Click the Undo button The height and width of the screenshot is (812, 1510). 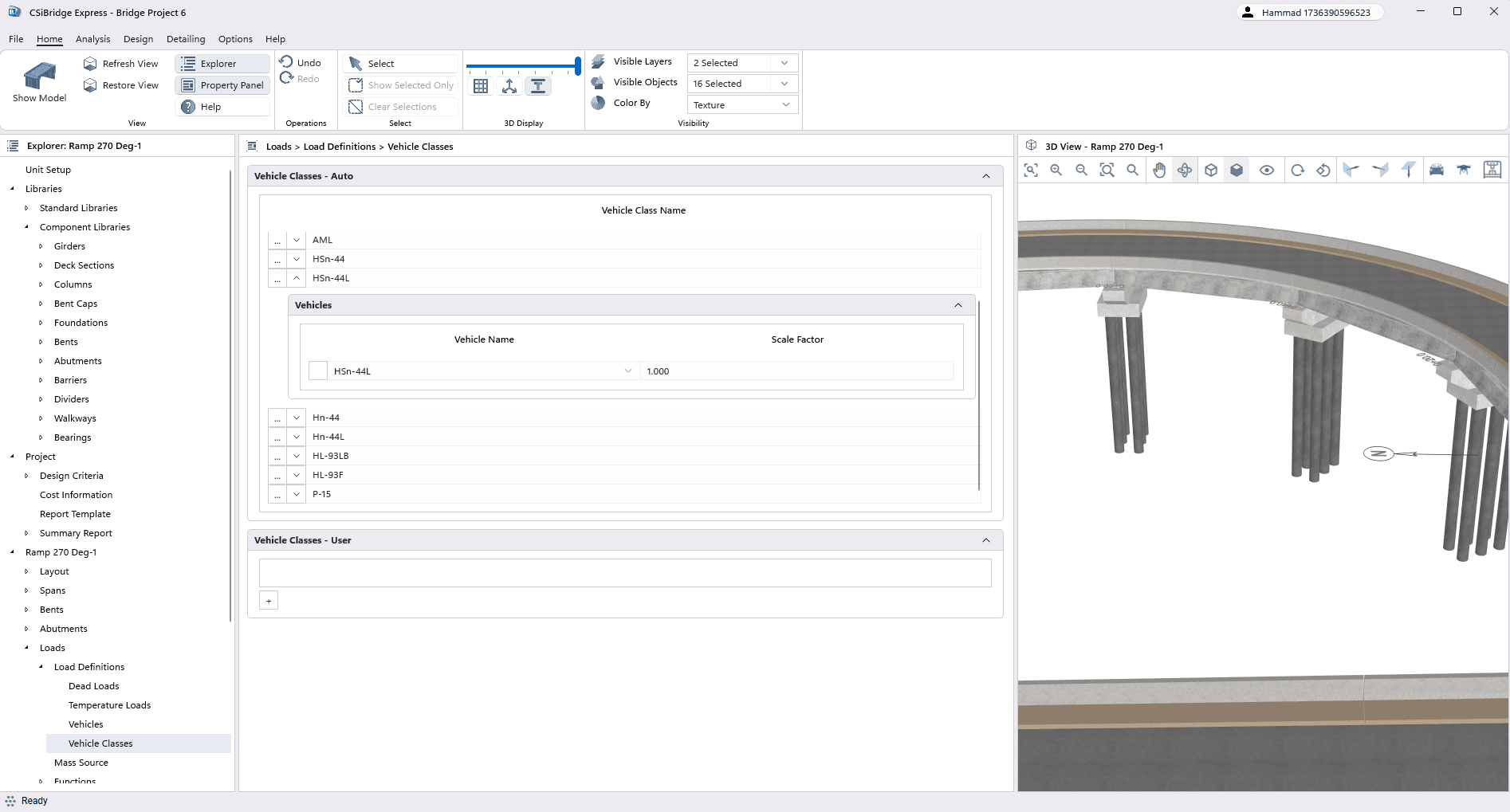coord(301,63)
